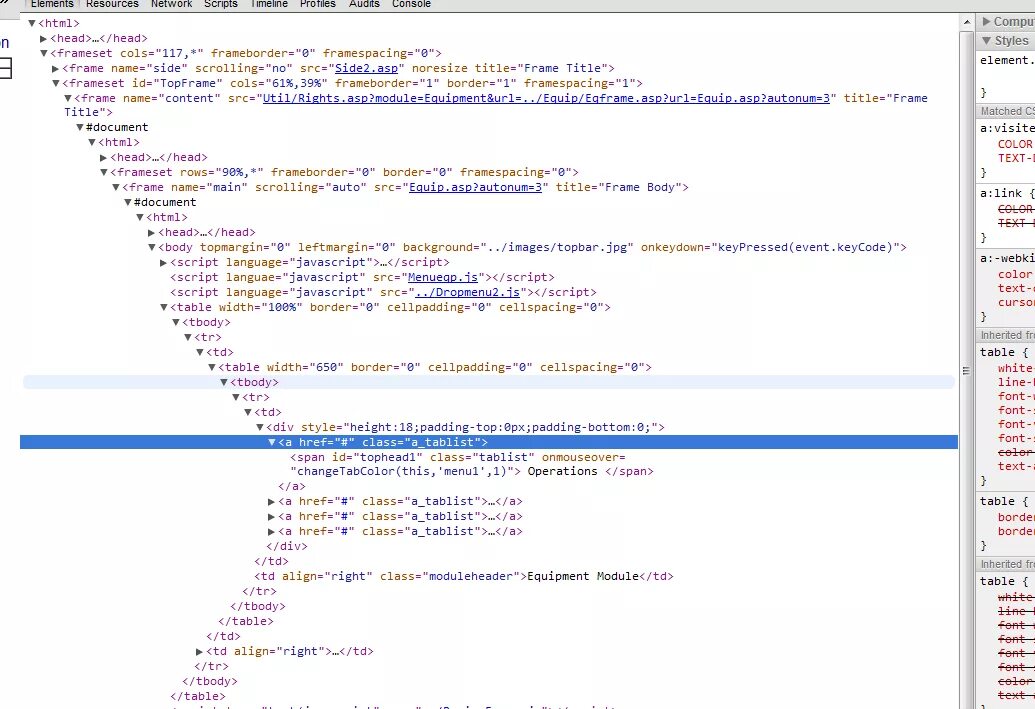Open the Network tab
1035x709 pixels.
(x=172, y=4)
